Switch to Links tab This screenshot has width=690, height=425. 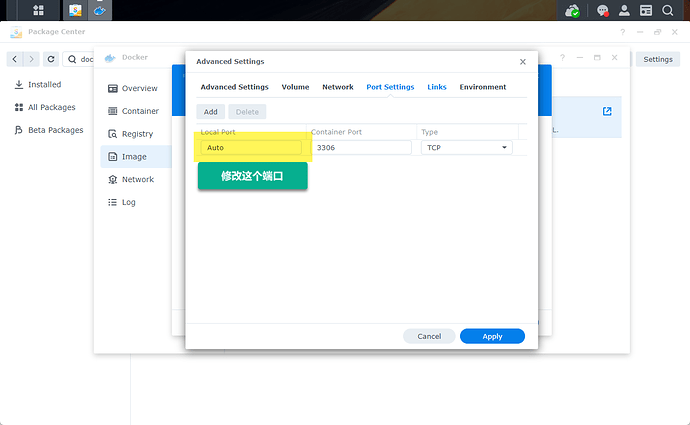[437, 87]
